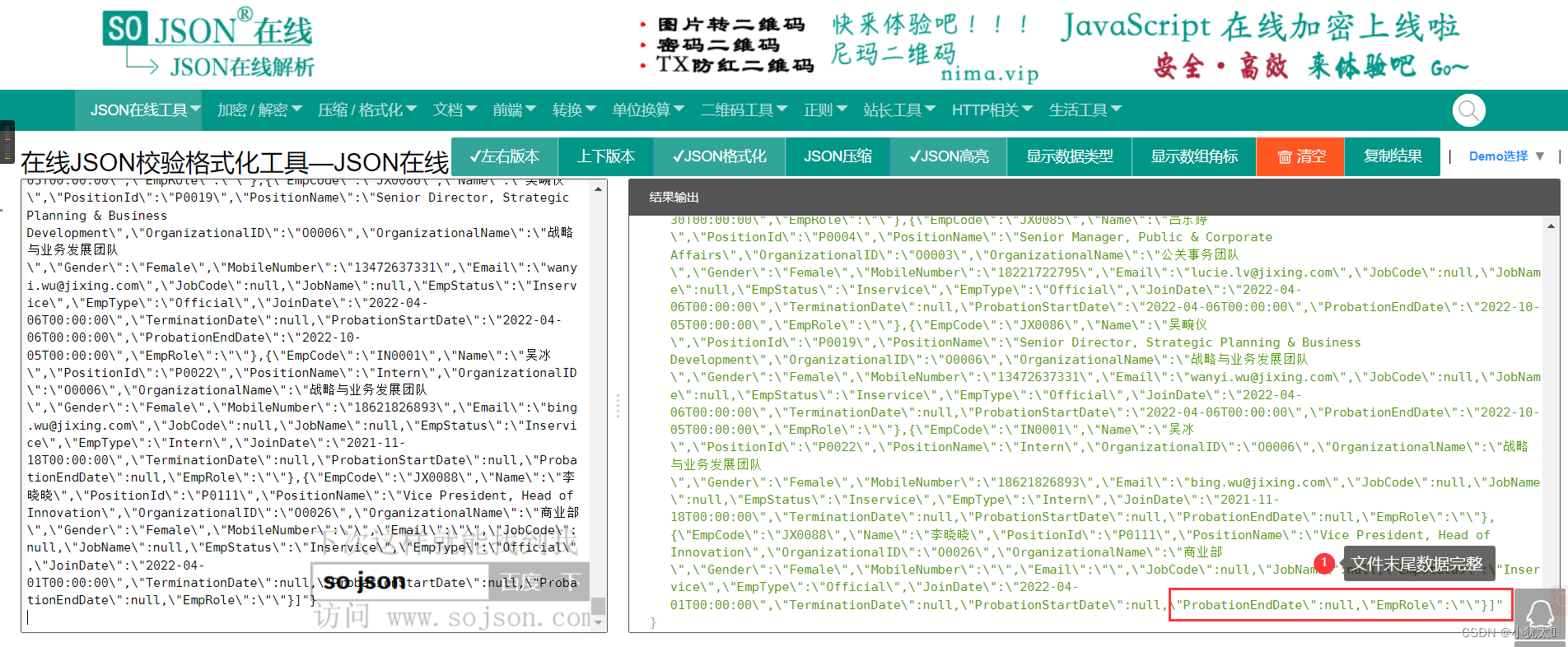Expand the 单位换算 dropdown menu
This screenshot has height=647, width=1568.
click(x=648, y=110)
